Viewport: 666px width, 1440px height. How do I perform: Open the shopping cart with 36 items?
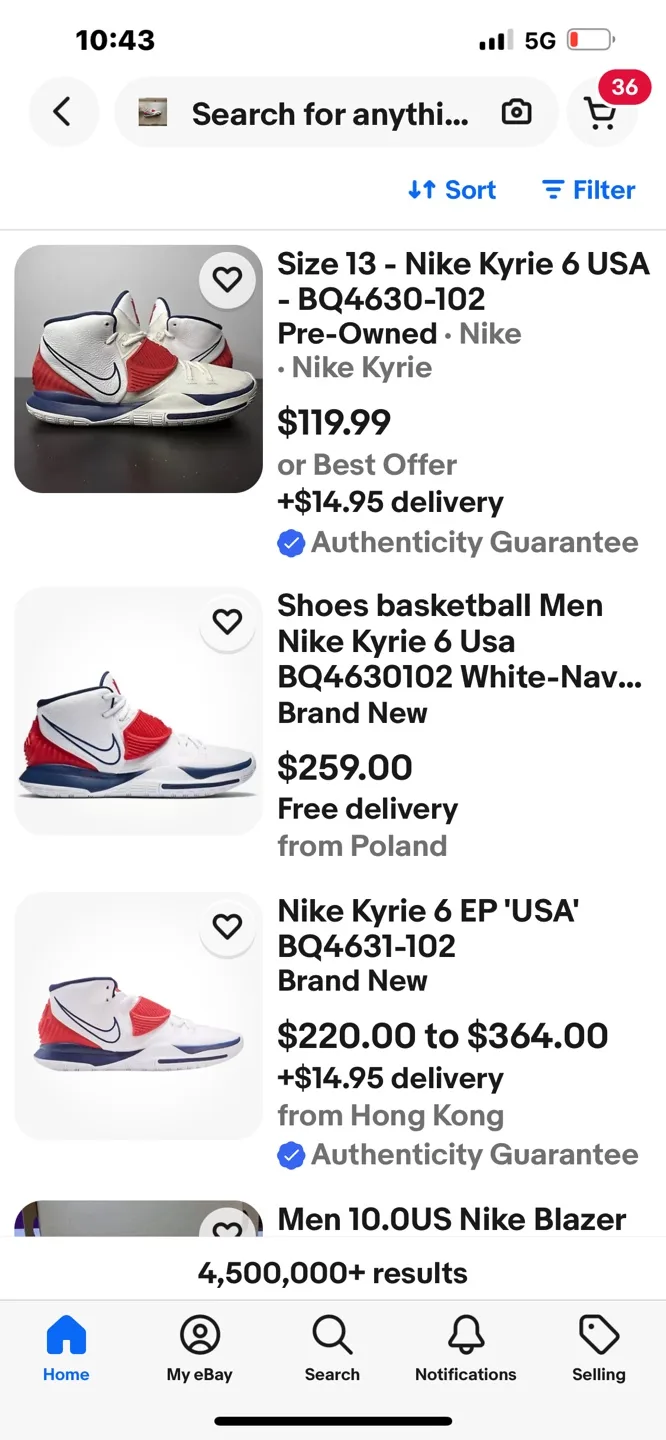(x=602, y=113)
